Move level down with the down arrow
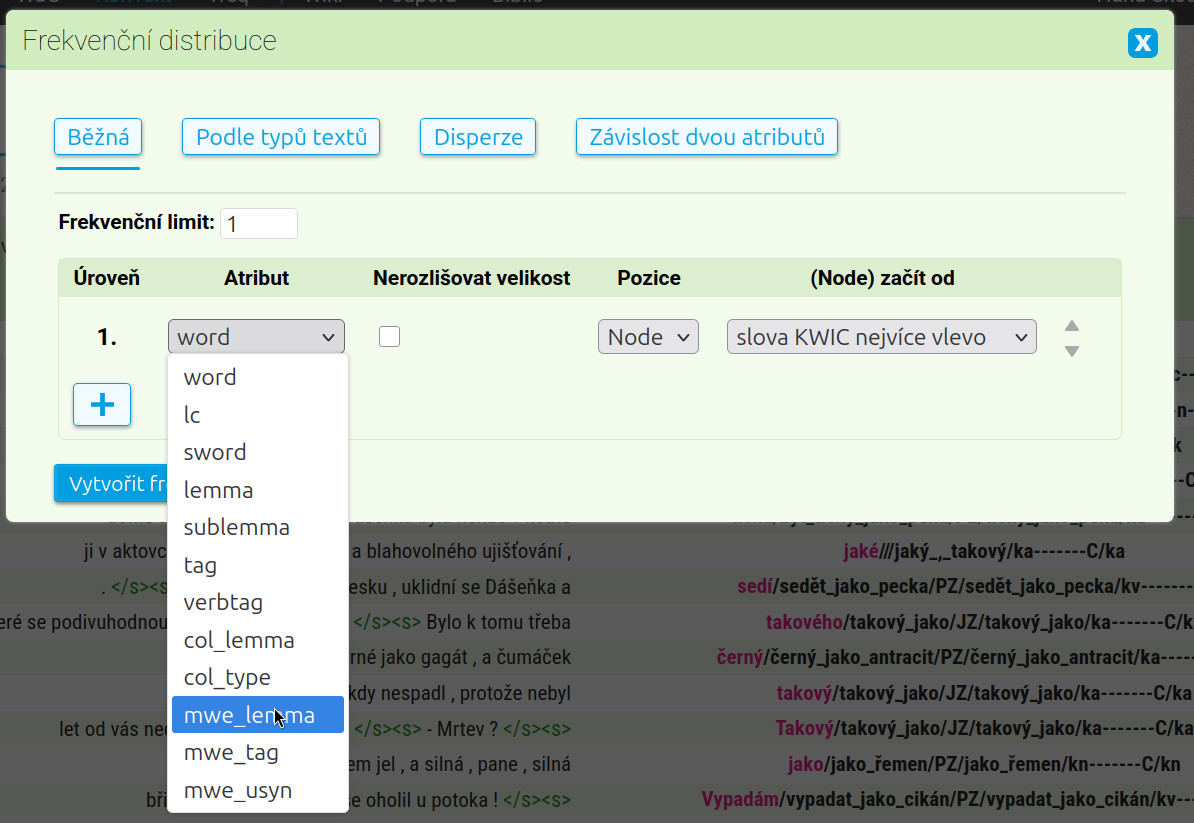The image size is (1194, 823). (1071, 351)
